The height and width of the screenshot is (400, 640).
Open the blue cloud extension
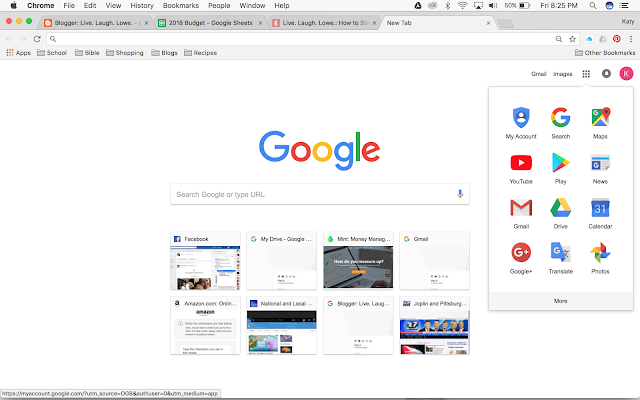click(x=589, y=39)
